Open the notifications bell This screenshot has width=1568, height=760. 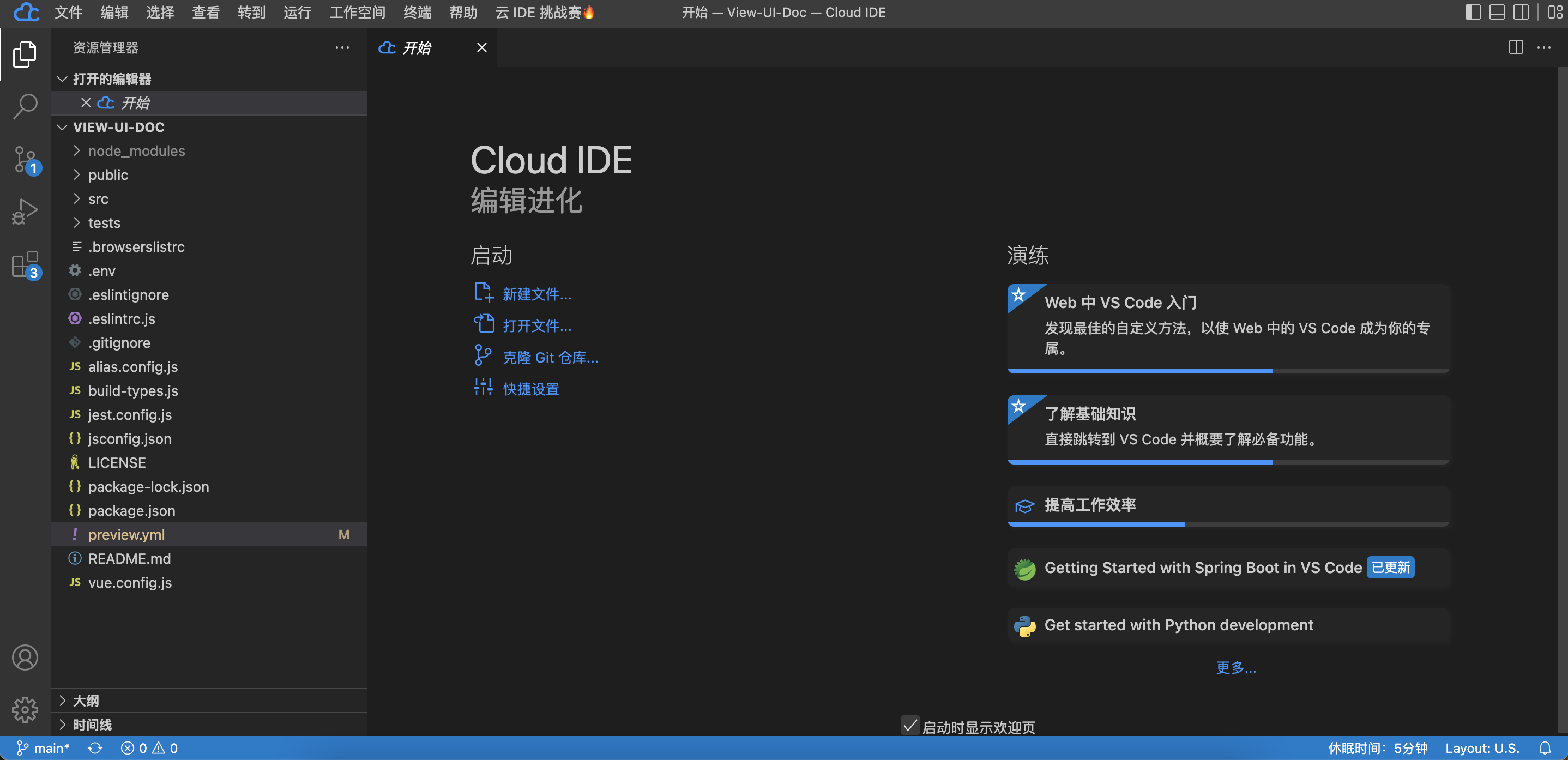tap(1545, 748)
